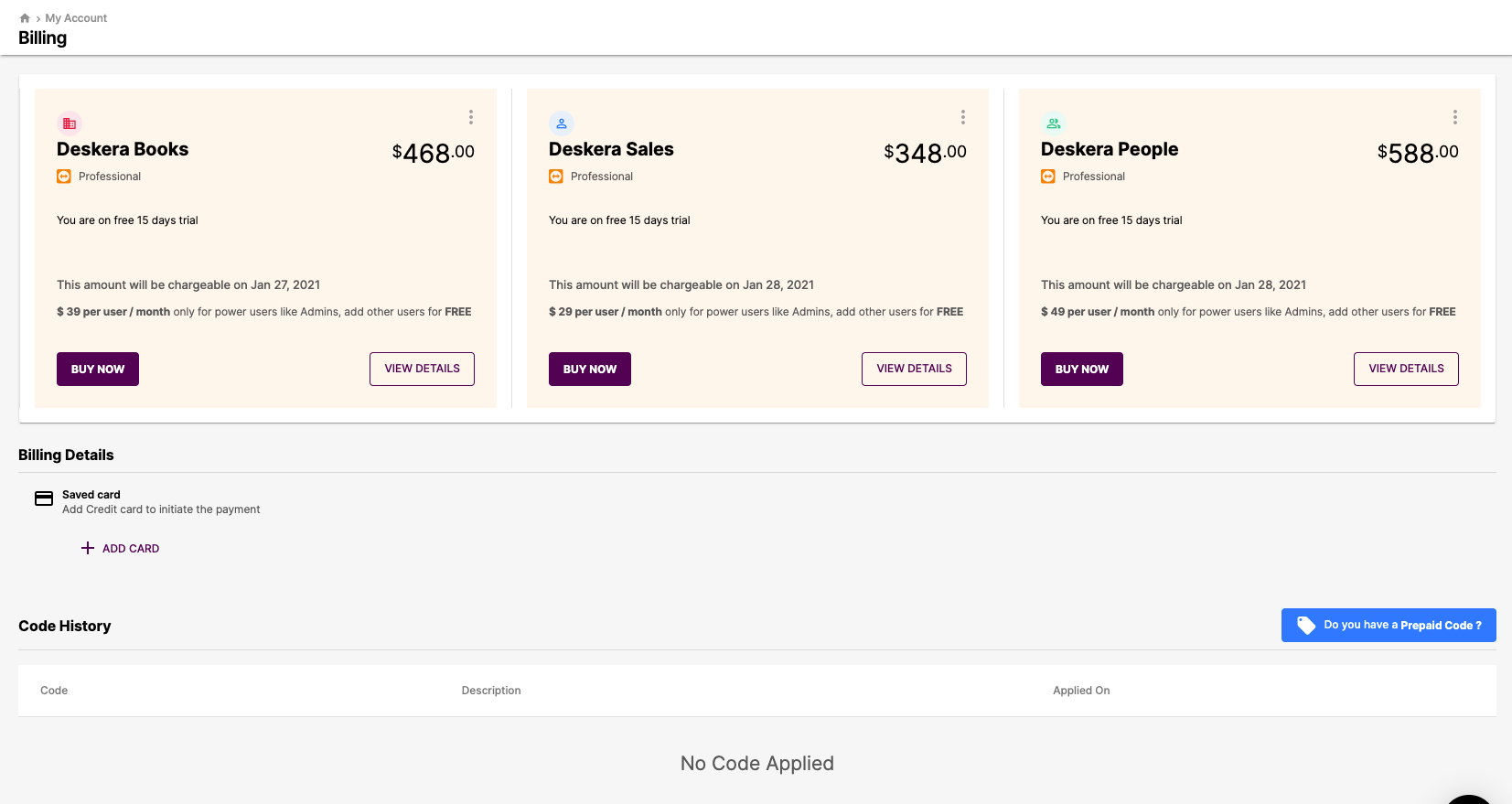Click the Applied On column header
1512x804 pixels.
pyautogui.click(x=1081, y=691)
